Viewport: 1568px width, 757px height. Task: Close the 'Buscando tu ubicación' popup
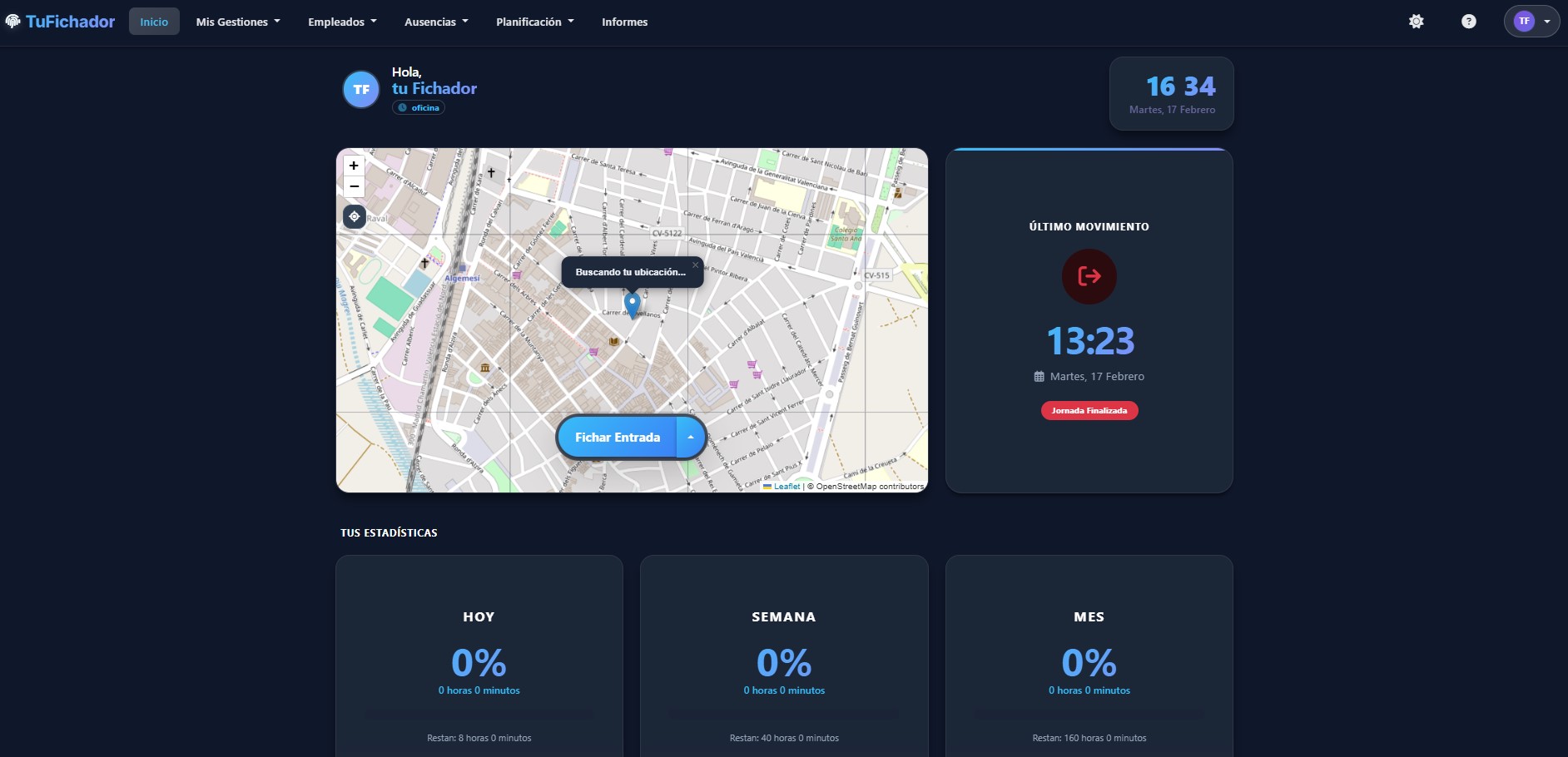(x=695, y=265)
